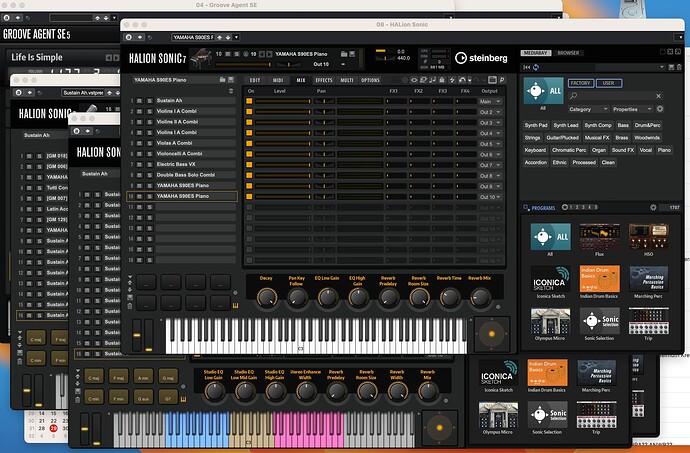Click the Steinberg logo
The width and height of the screenshot is (690, 453).
tap(481, 58)
